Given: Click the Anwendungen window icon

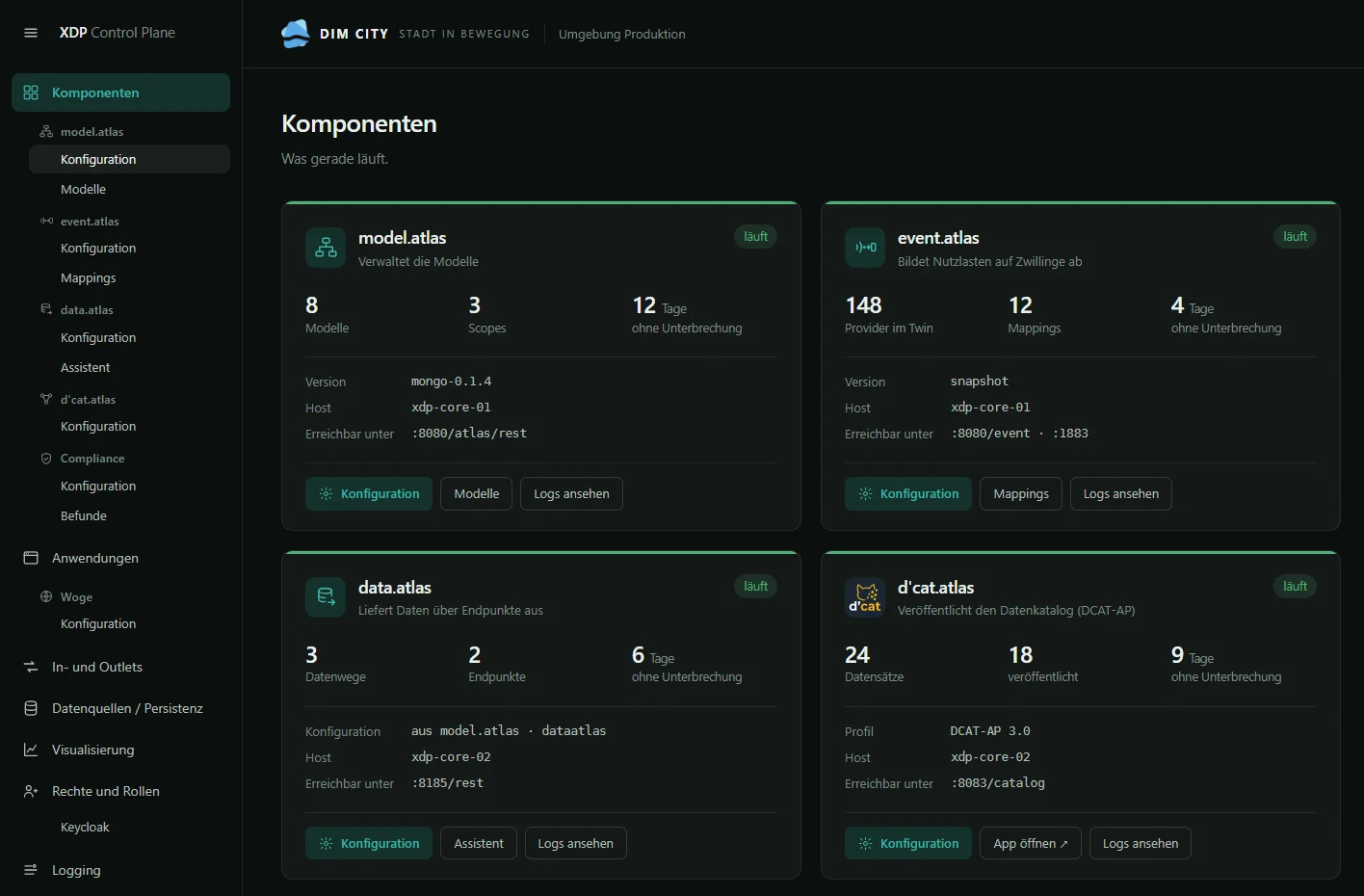Looking at the screenshot, I should tap(31, 558).
